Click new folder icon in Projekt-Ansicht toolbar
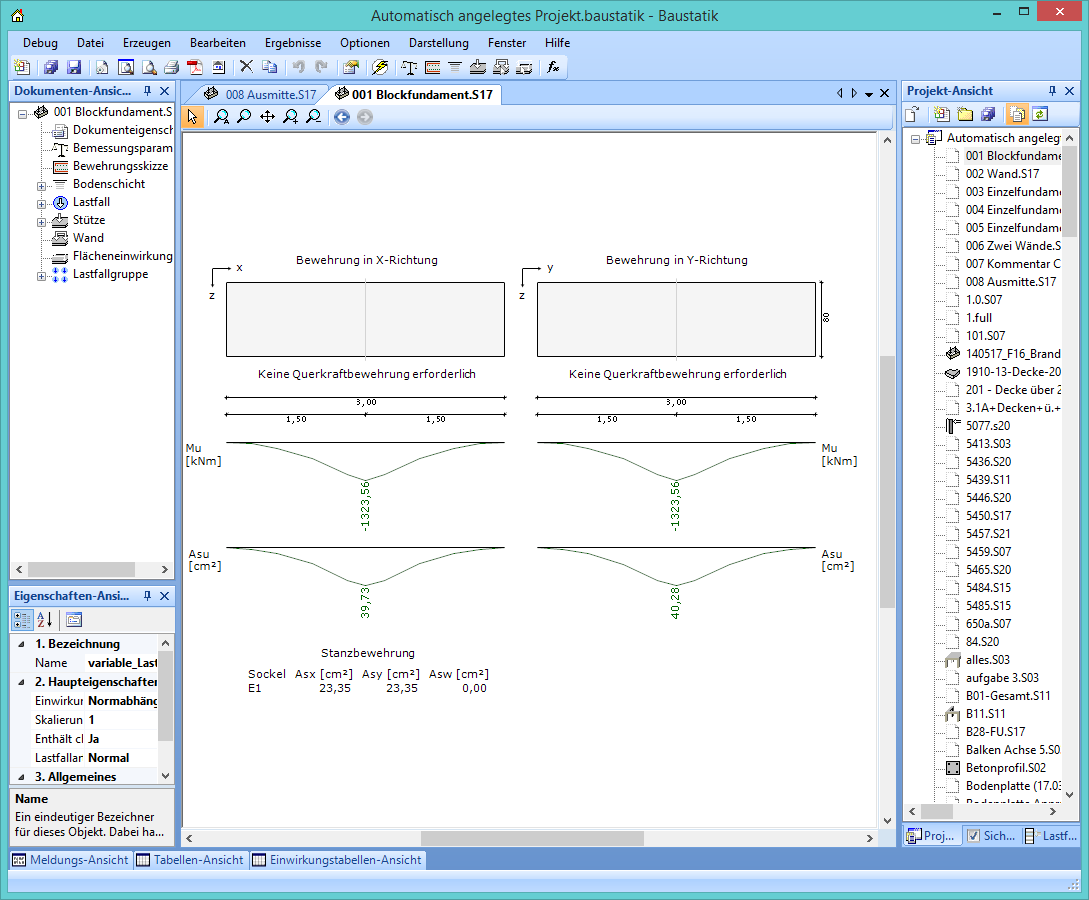The height and width of the screenshot is (900, 1089). [x=965, y=115]
